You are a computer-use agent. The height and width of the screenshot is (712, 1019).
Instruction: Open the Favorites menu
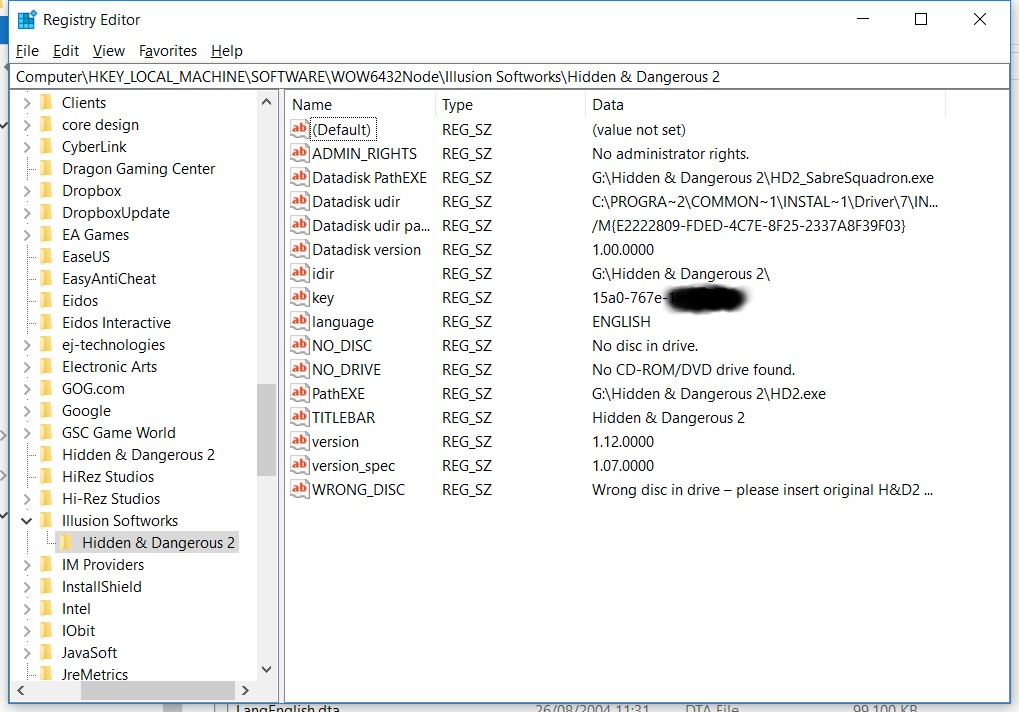point(168,51)
